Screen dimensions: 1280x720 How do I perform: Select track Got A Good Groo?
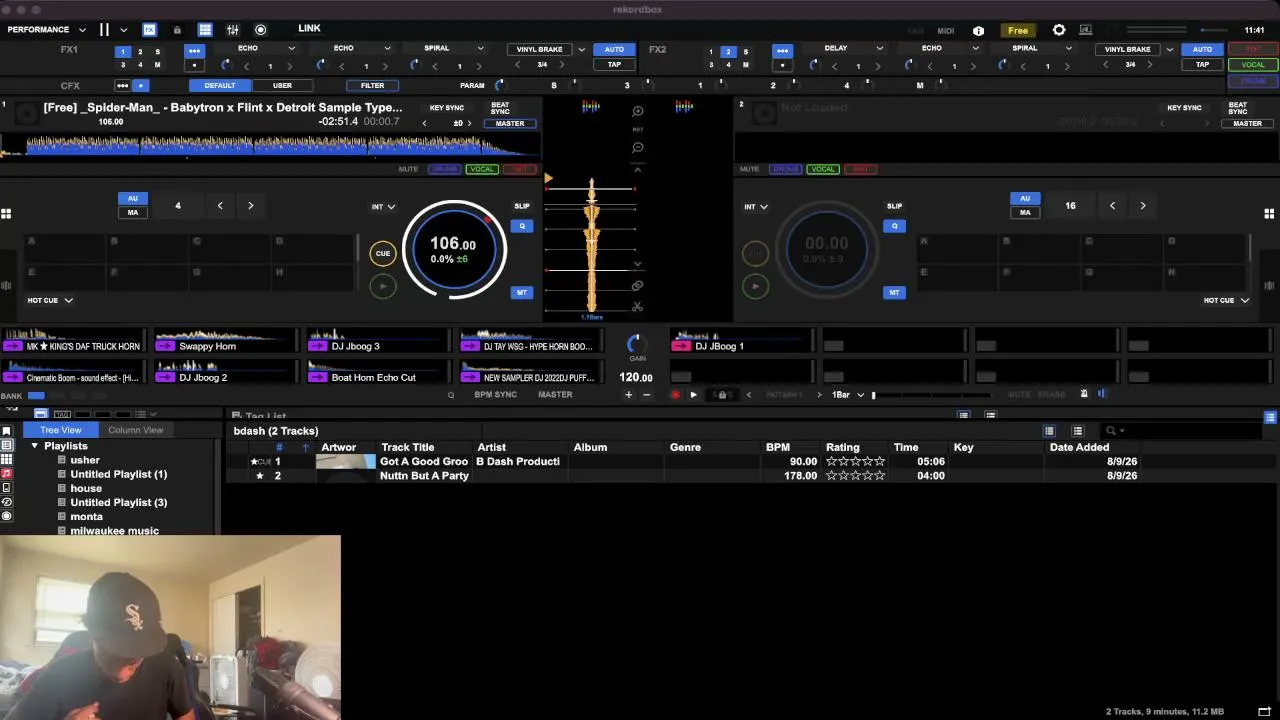(x=424, y=461)
